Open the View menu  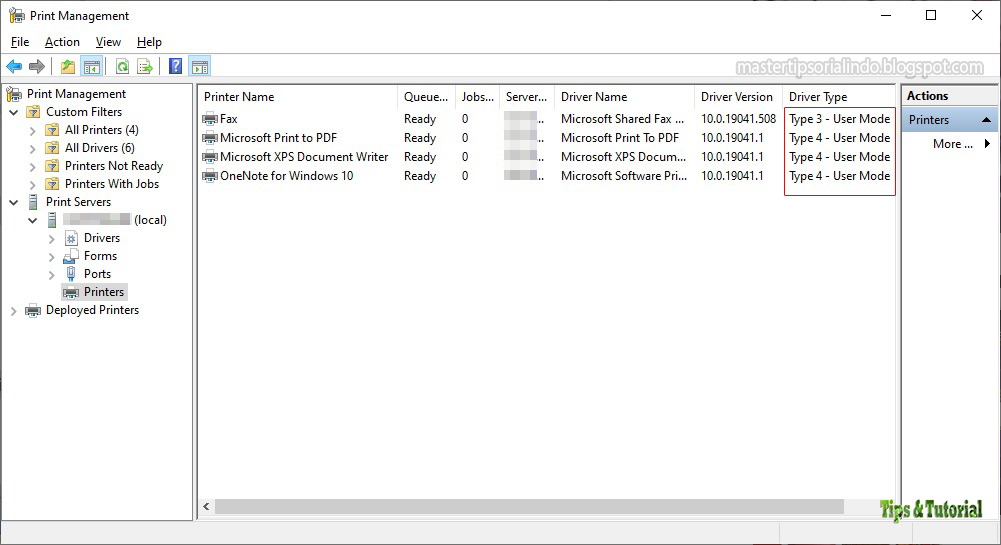[x=108, y=42]
